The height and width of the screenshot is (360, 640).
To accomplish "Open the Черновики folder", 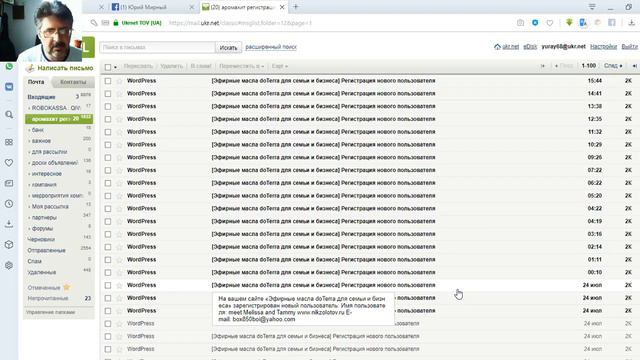I will point(41,240).
